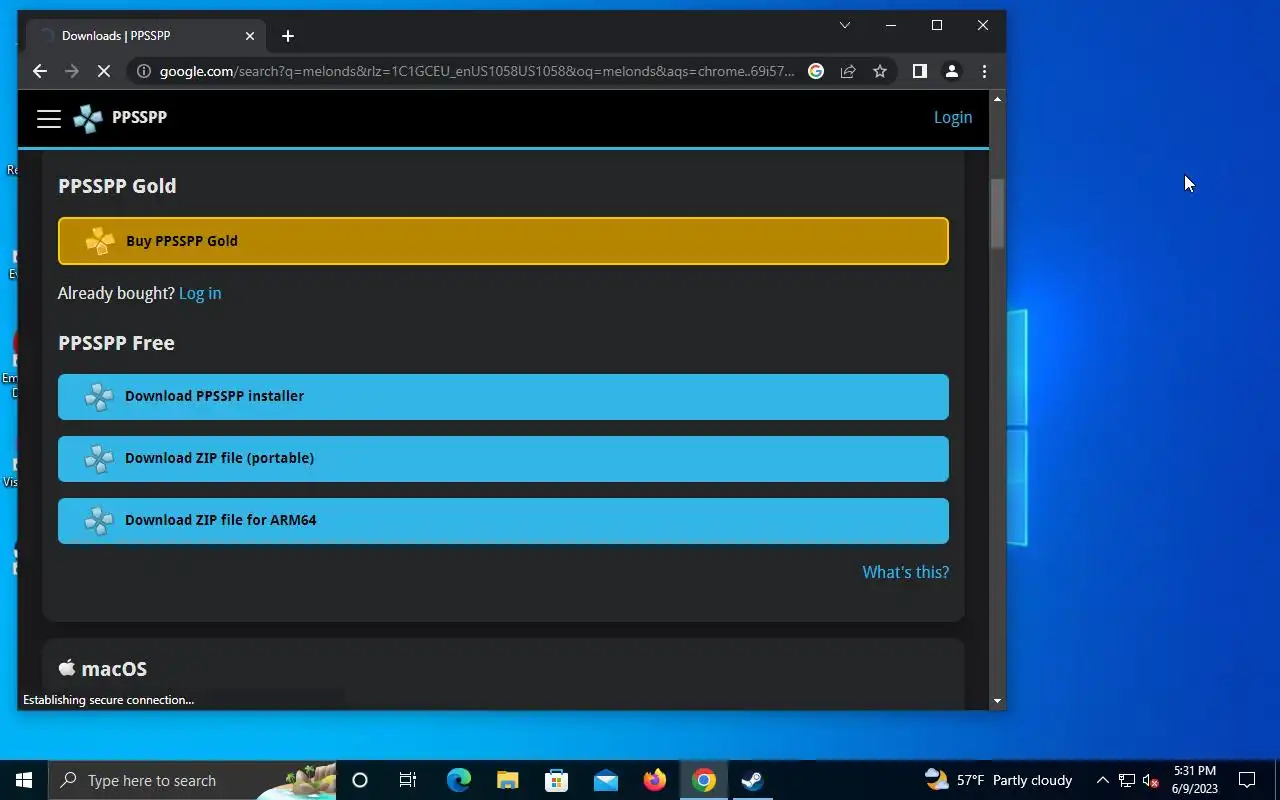Open Chrome profile icon

[x=952, y=71]
